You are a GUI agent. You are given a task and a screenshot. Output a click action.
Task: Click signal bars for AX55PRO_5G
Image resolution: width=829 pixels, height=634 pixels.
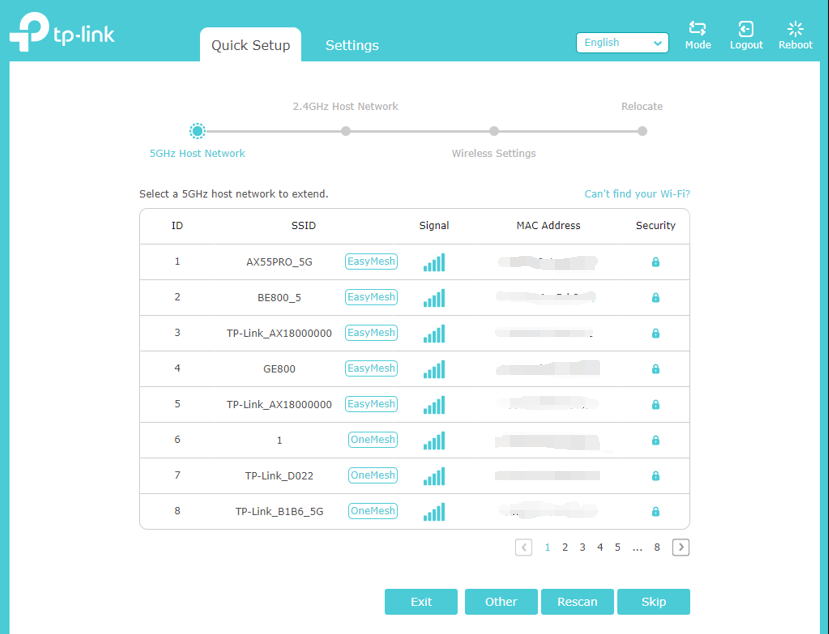point(434,262)
